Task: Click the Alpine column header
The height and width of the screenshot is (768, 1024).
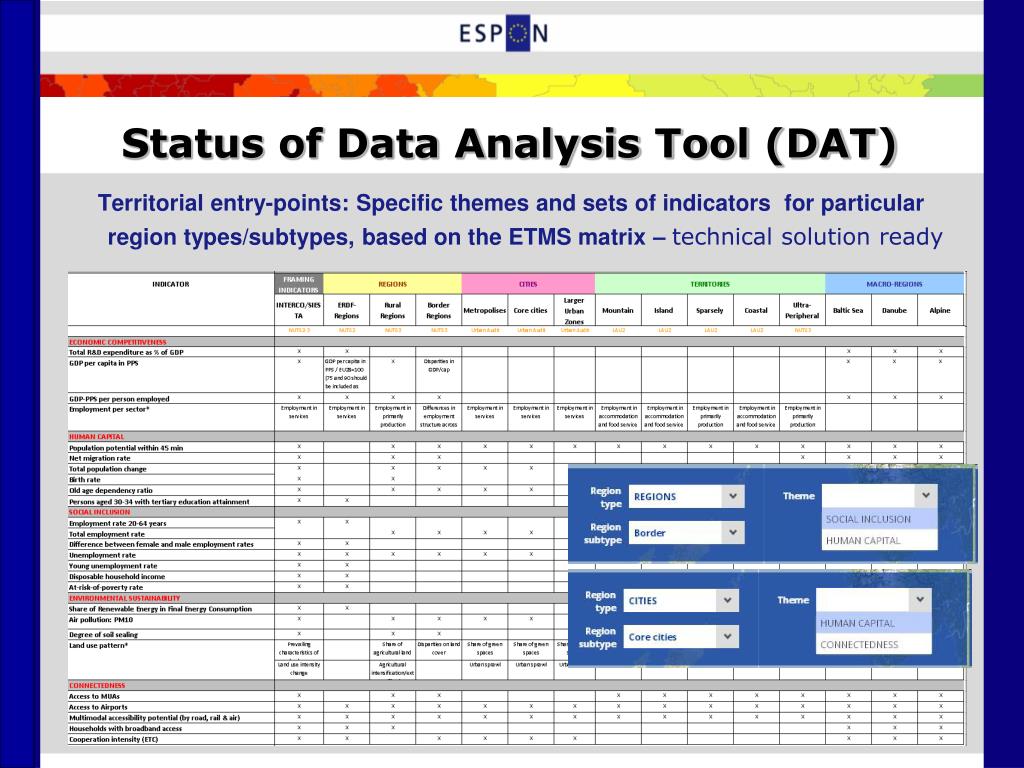Action: tap(940, 310)
